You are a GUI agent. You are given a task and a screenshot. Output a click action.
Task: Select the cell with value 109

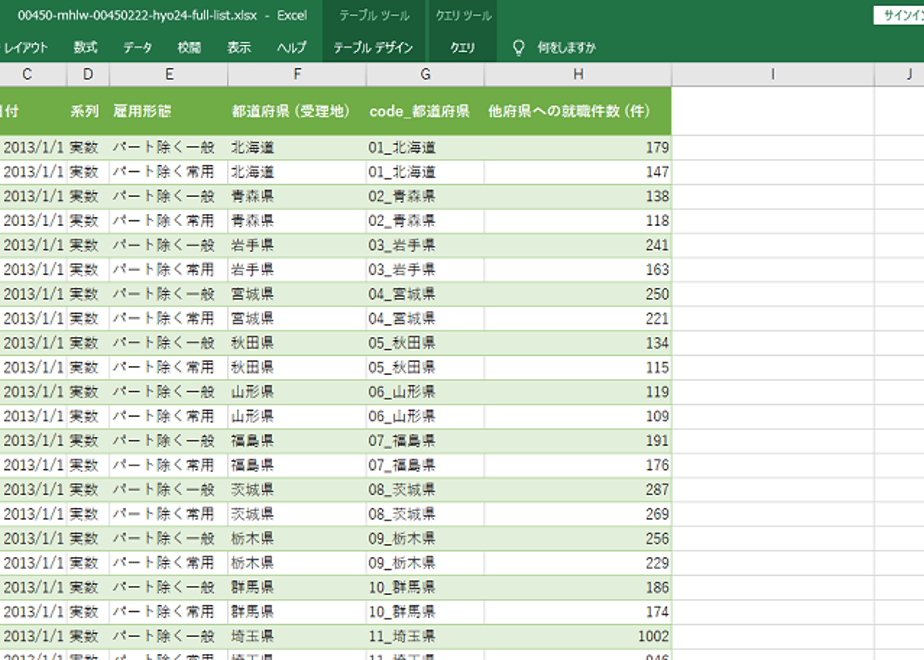pyautogui.click(x=578, y=417)
